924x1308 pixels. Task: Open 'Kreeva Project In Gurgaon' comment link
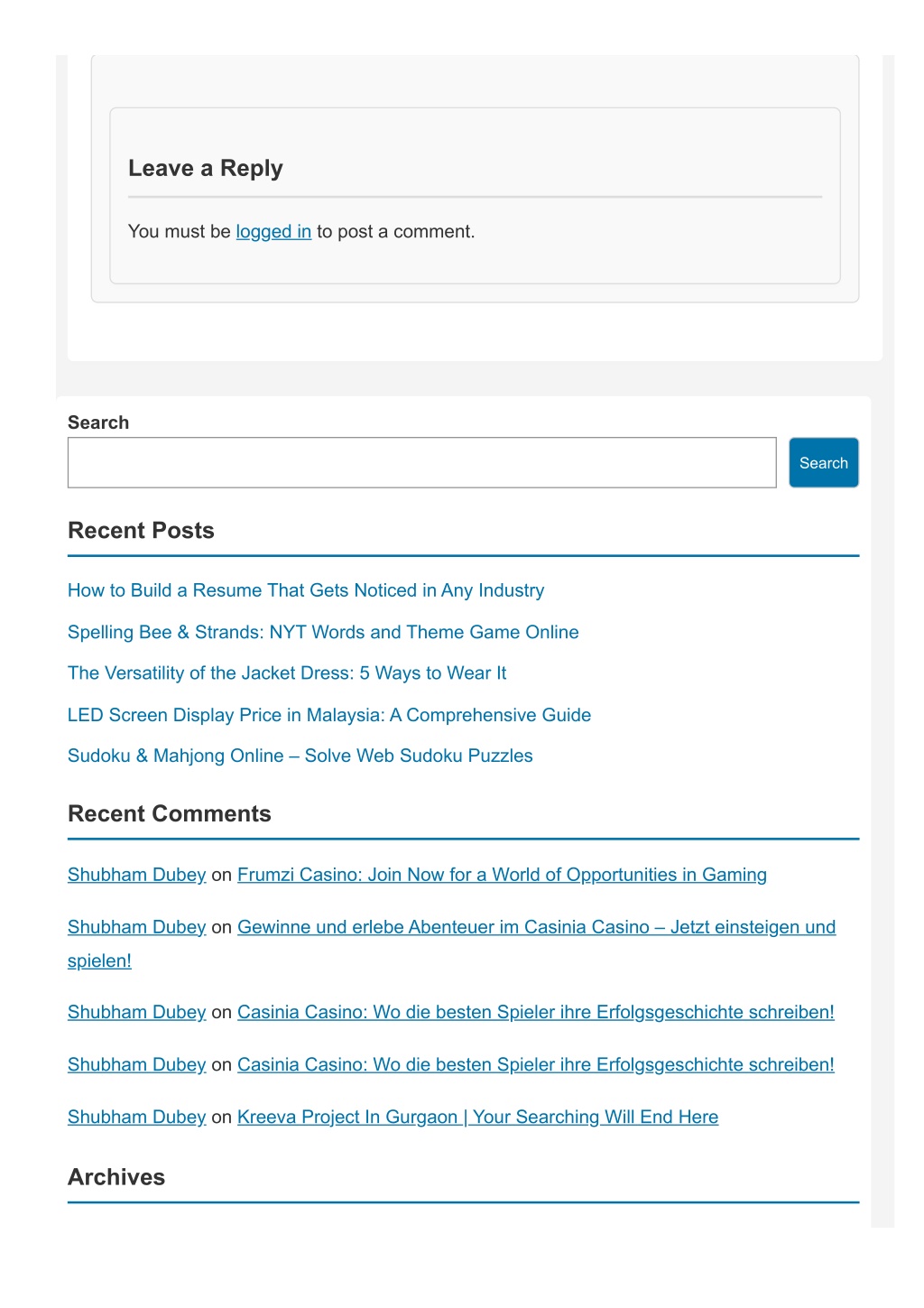point(477,1118)
